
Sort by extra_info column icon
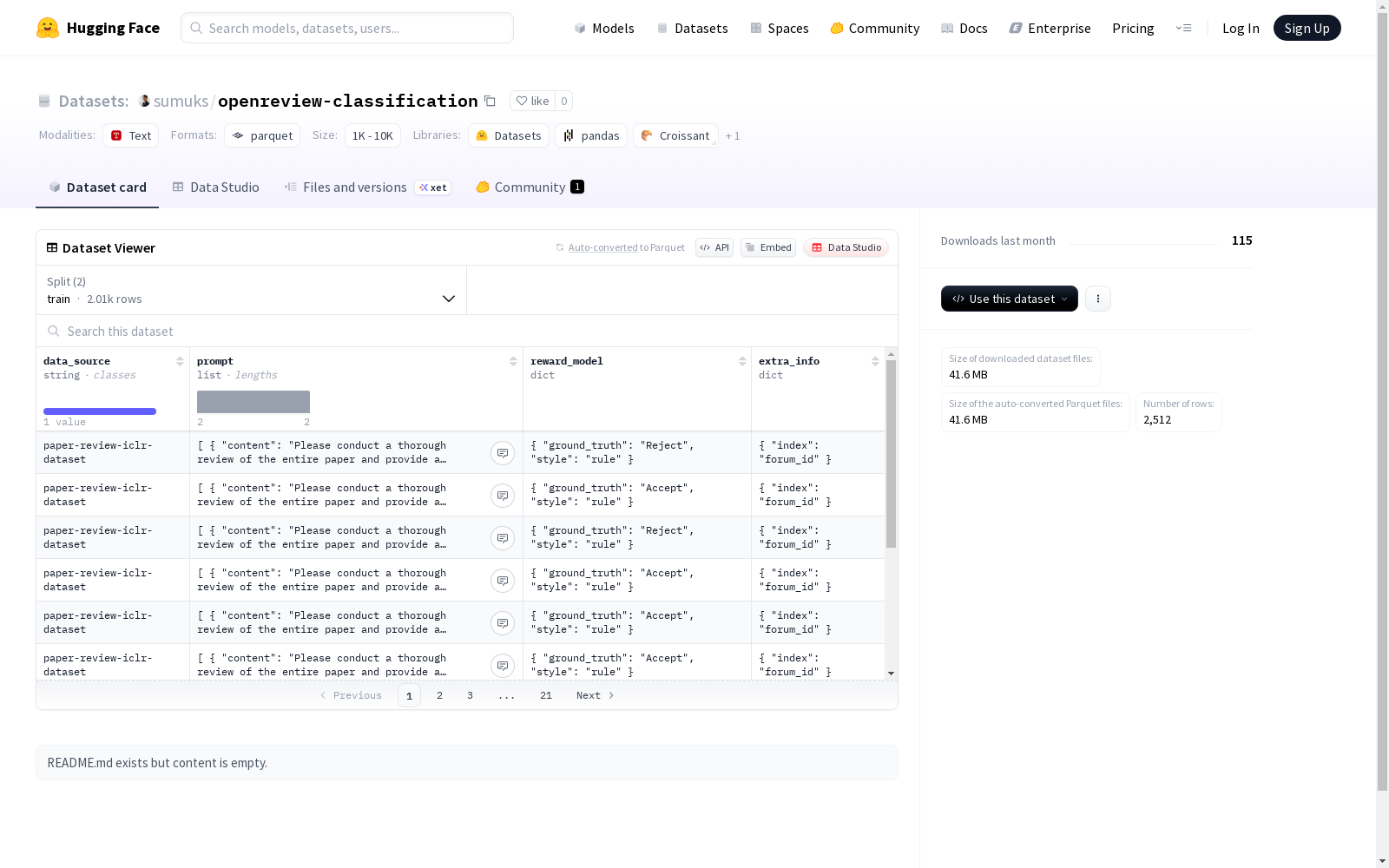click(875, 361)
